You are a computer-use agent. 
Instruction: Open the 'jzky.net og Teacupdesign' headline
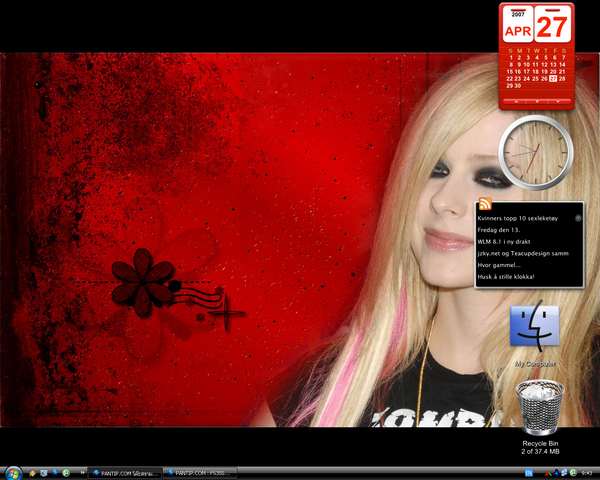[523, 253]
